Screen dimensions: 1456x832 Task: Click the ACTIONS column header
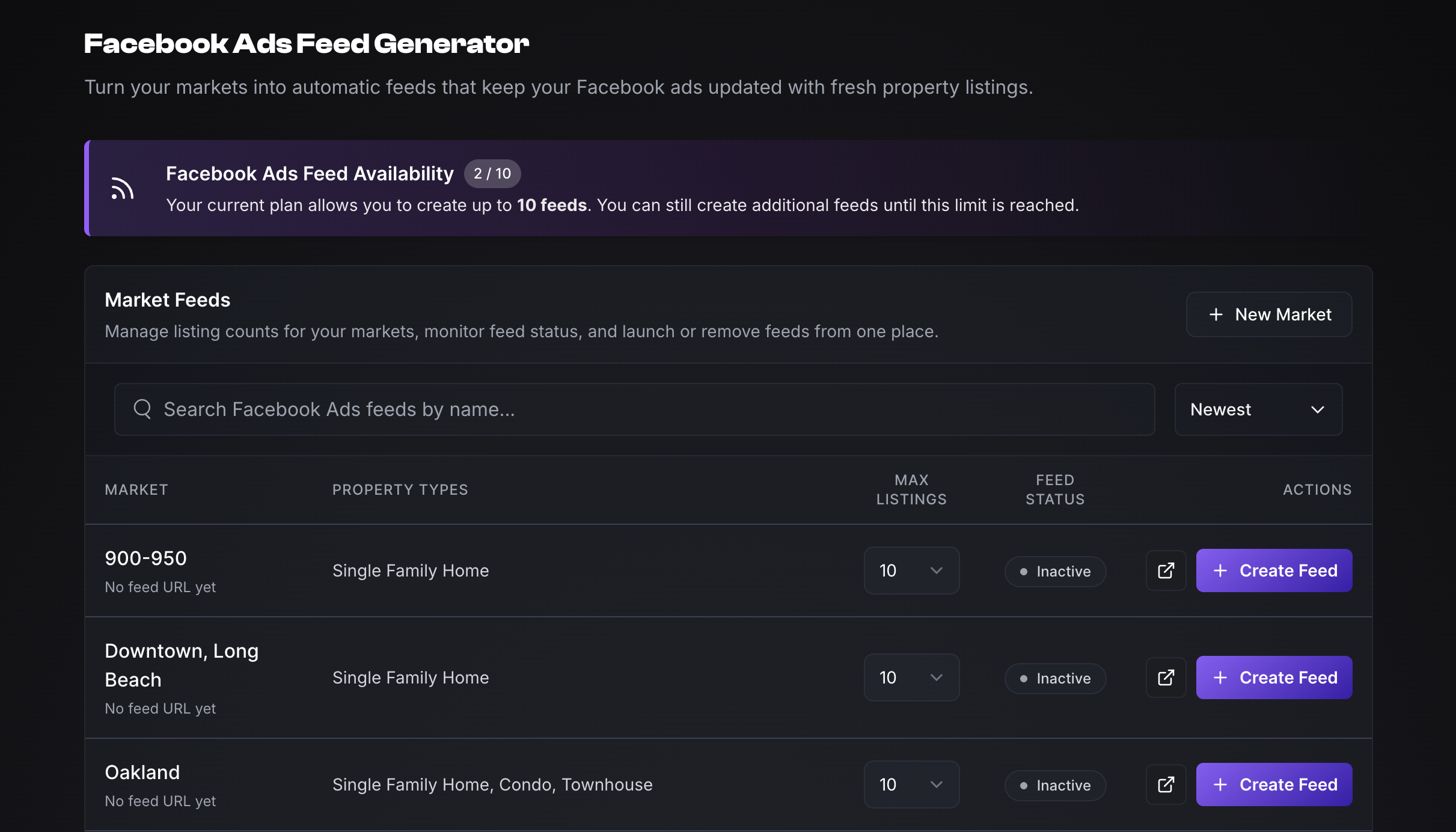point(1317,490)
